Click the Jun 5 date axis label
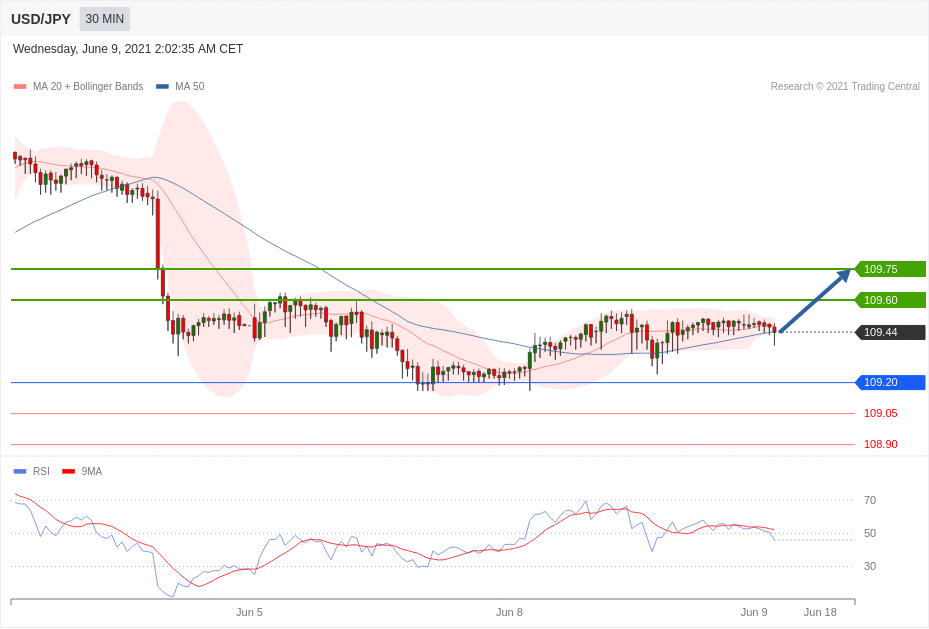 (249, 612)
